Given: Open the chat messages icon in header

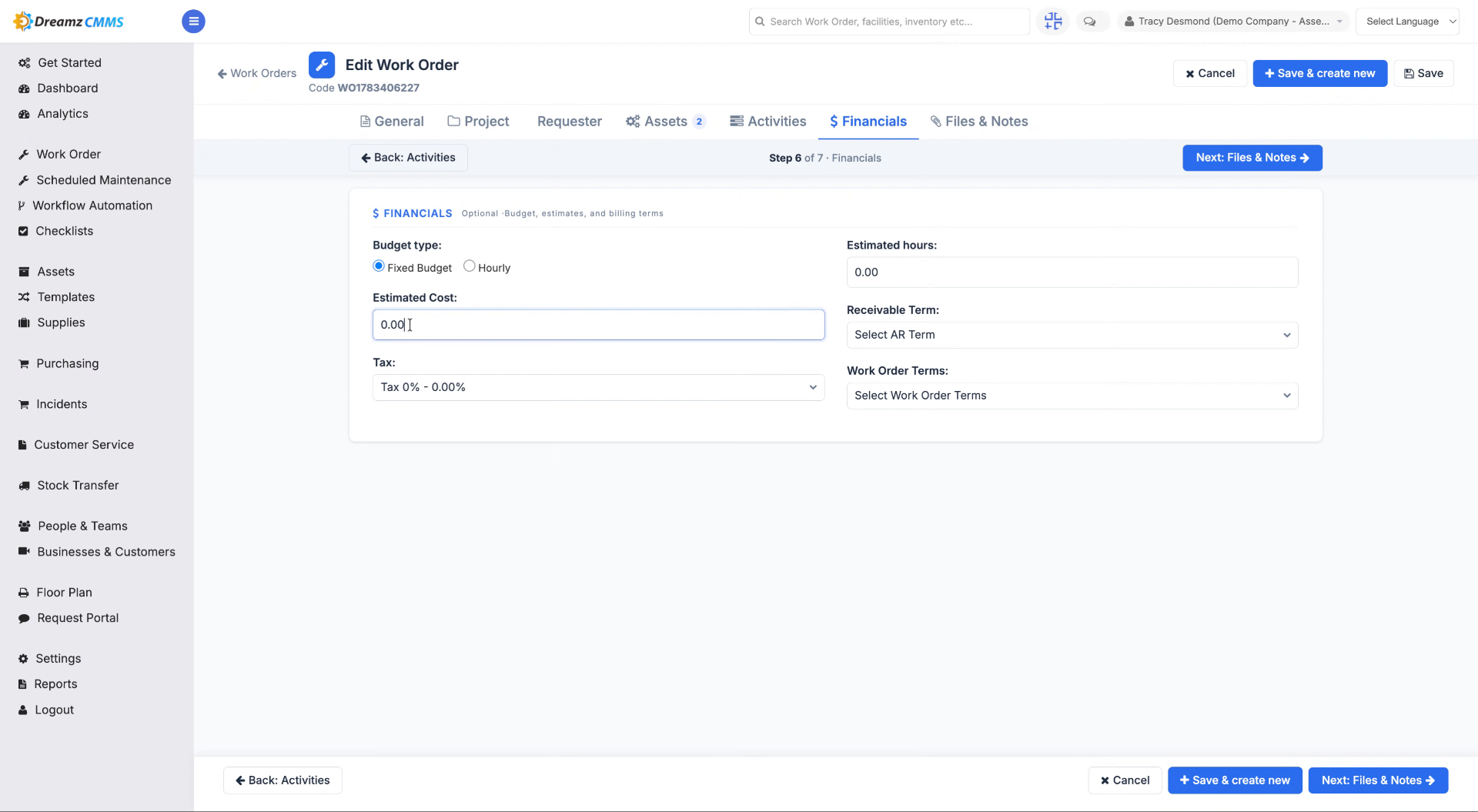Looking at the screenshot, I should coord(1089,22).
